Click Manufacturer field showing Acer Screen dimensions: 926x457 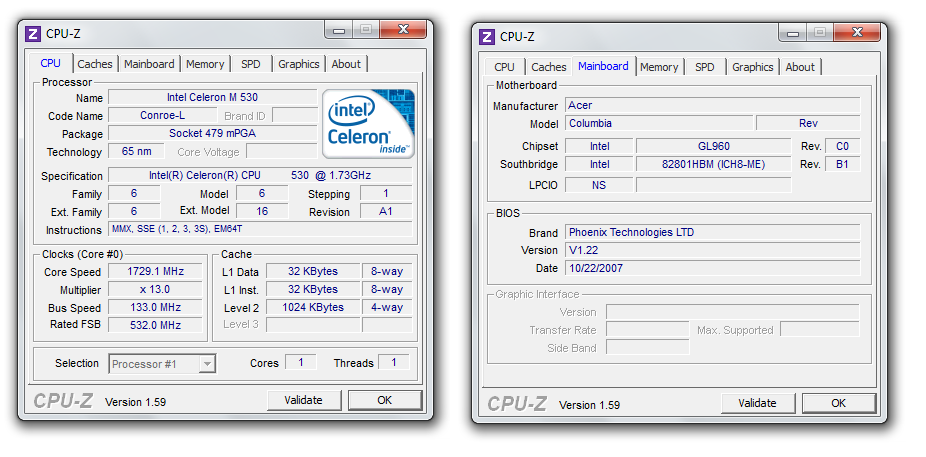[713, 106]
